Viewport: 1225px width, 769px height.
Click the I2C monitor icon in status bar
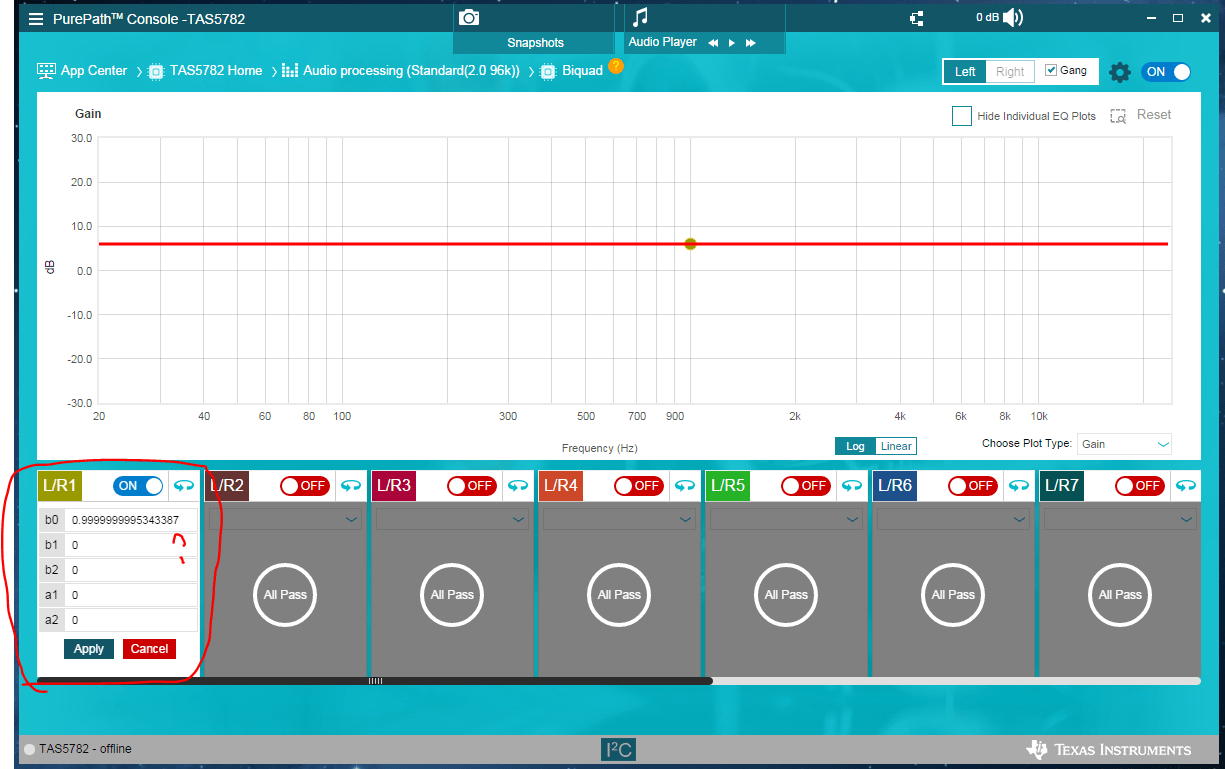pos(617,748)
